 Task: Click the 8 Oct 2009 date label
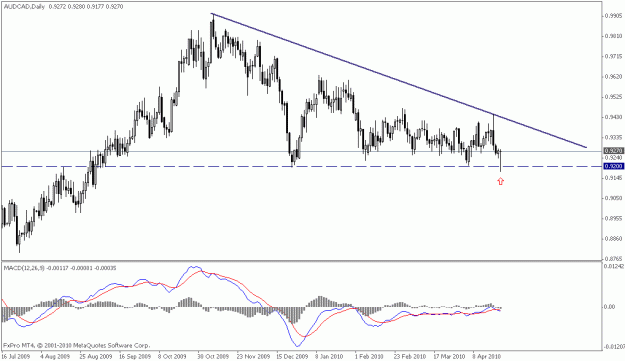pyautogui.click(x=172, y=356)
